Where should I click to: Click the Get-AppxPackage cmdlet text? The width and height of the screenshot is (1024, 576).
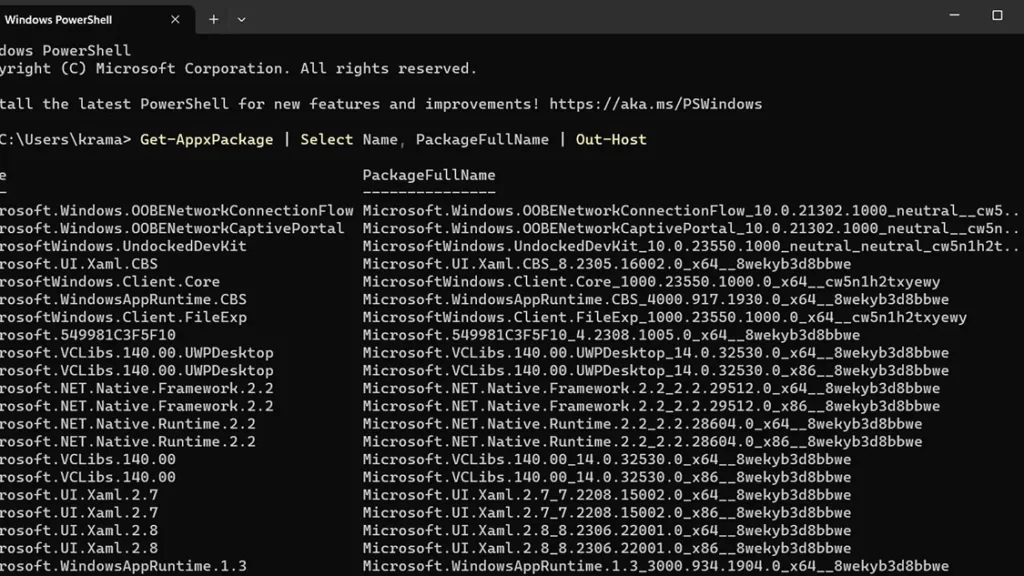tap(206, 140)
